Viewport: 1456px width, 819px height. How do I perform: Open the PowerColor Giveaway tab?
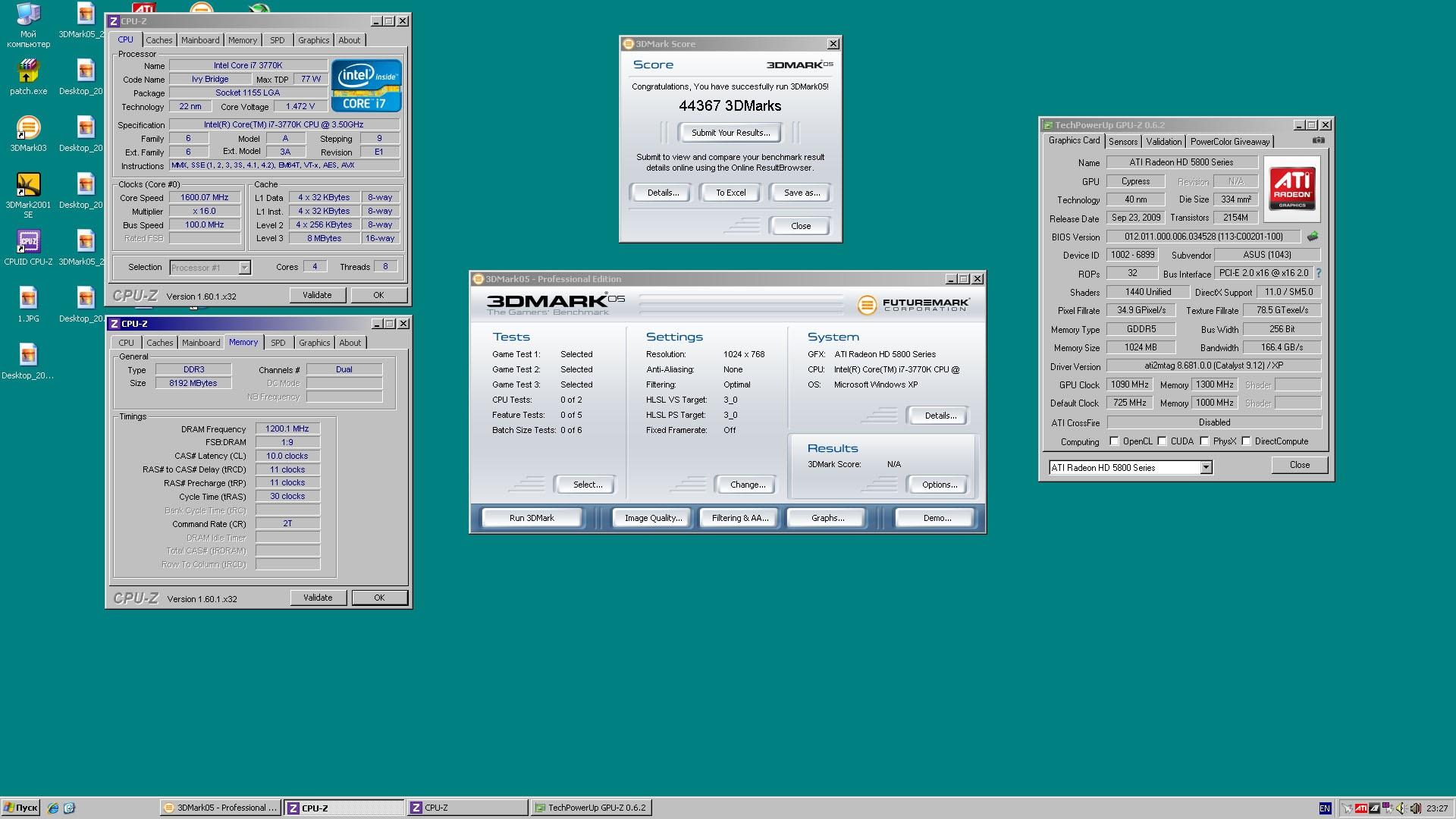[1229, 142]
